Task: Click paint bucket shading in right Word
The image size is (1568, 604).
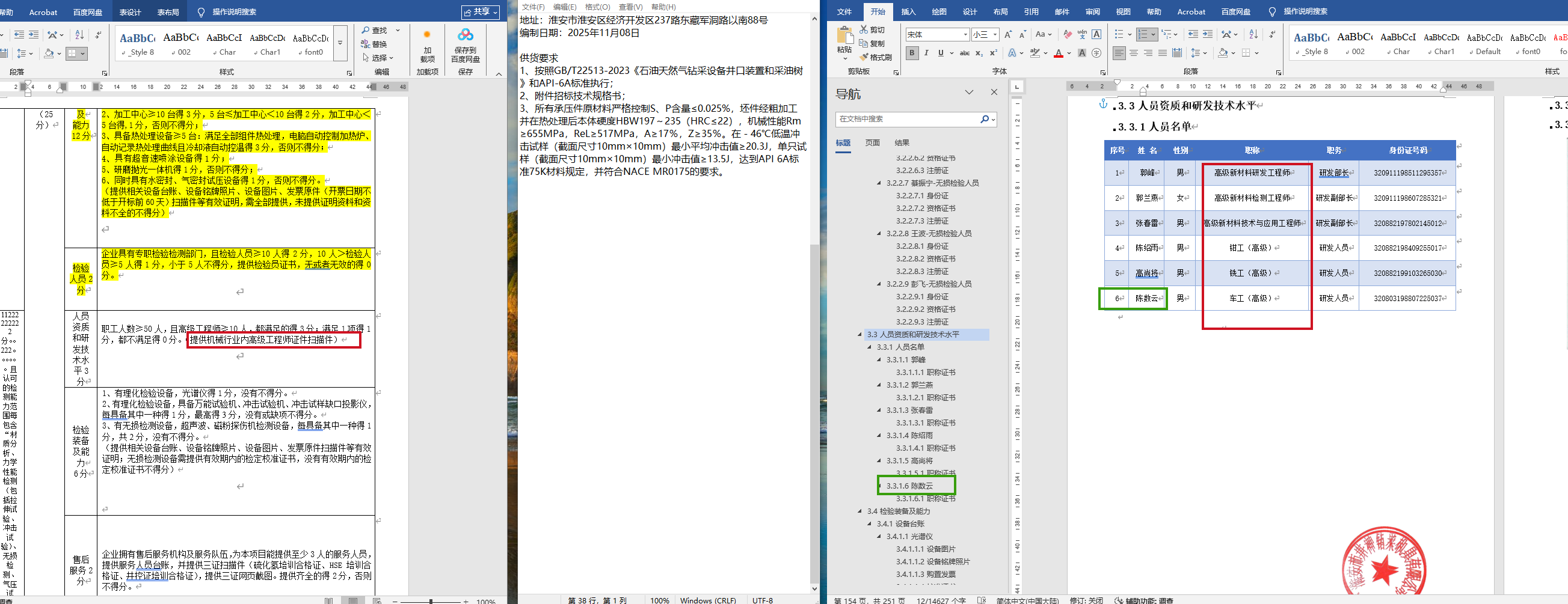Action: (x=1223, y=53)
